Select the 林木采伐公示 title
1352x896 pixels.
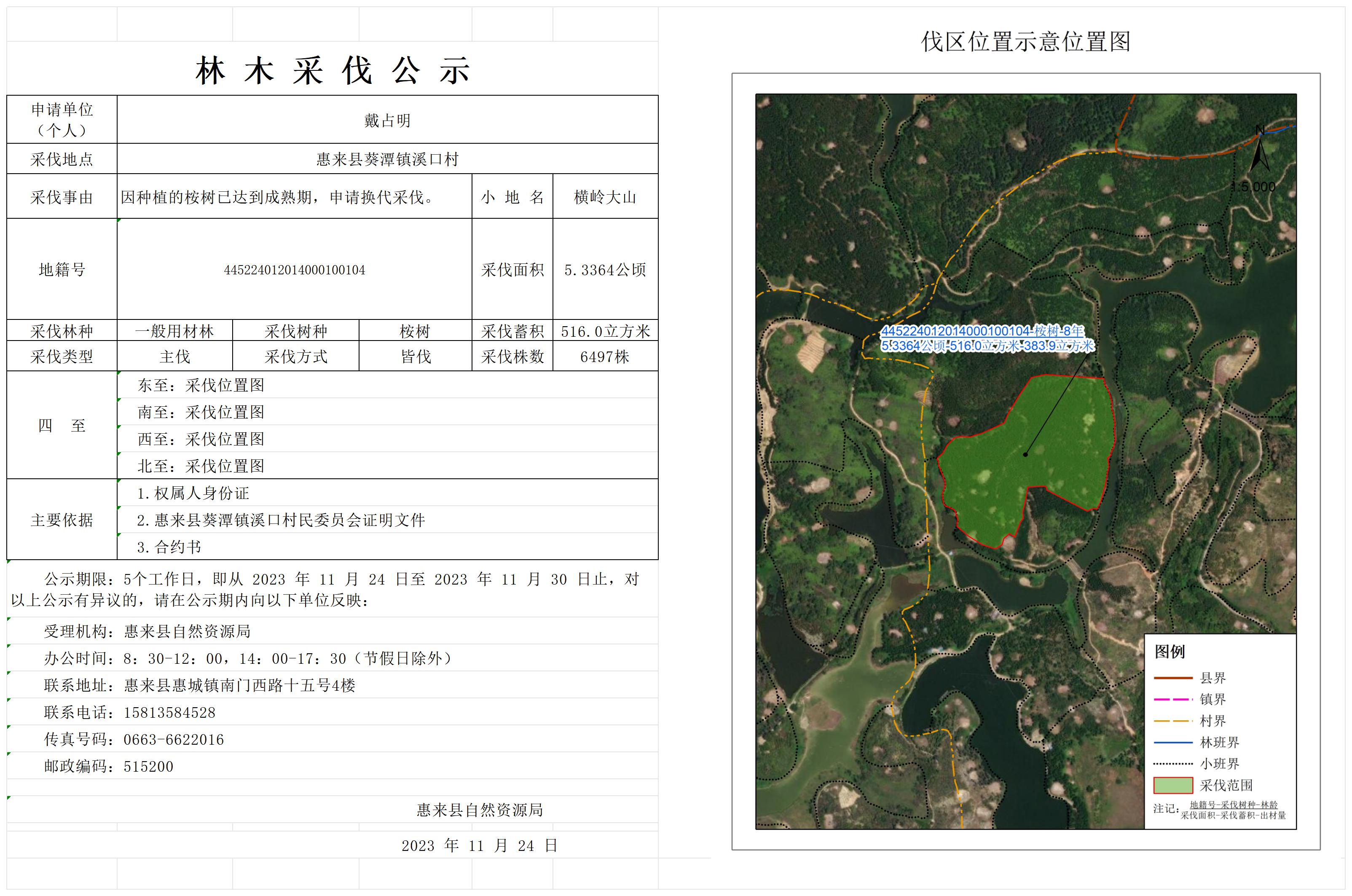coord(333,71)
